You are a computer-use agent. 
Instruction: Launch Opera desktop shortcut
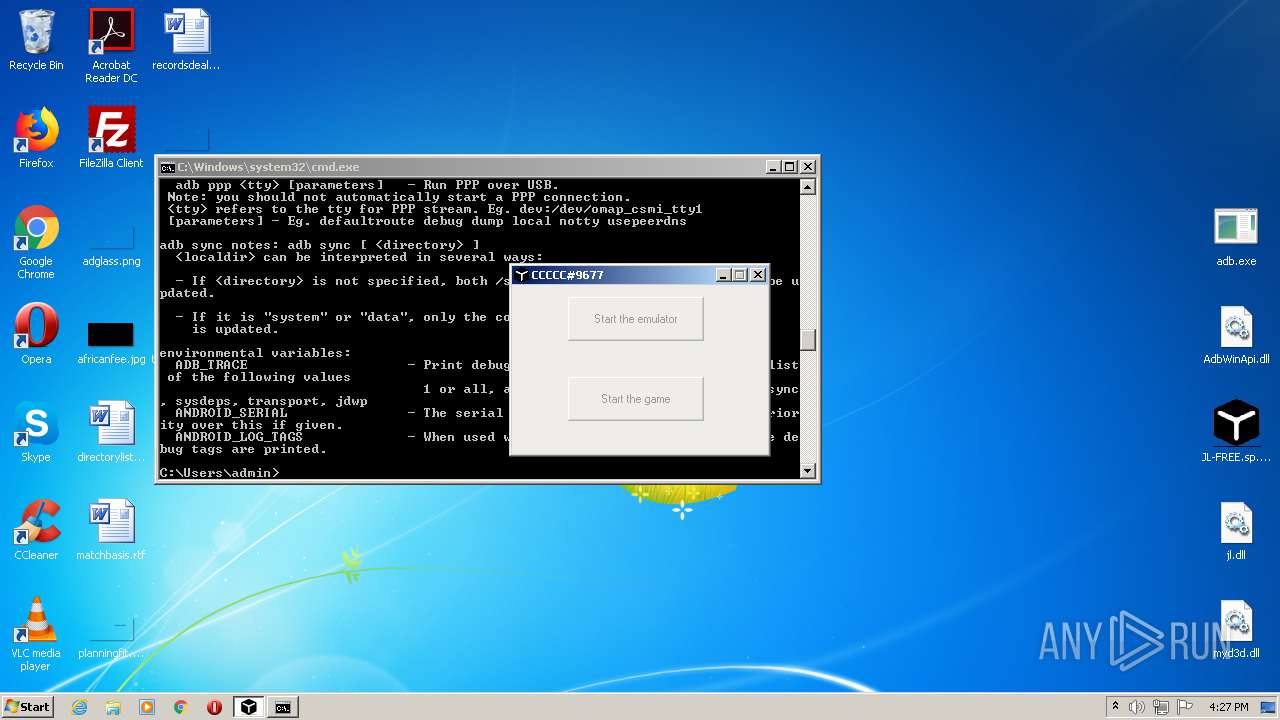(x=36, y=334)
